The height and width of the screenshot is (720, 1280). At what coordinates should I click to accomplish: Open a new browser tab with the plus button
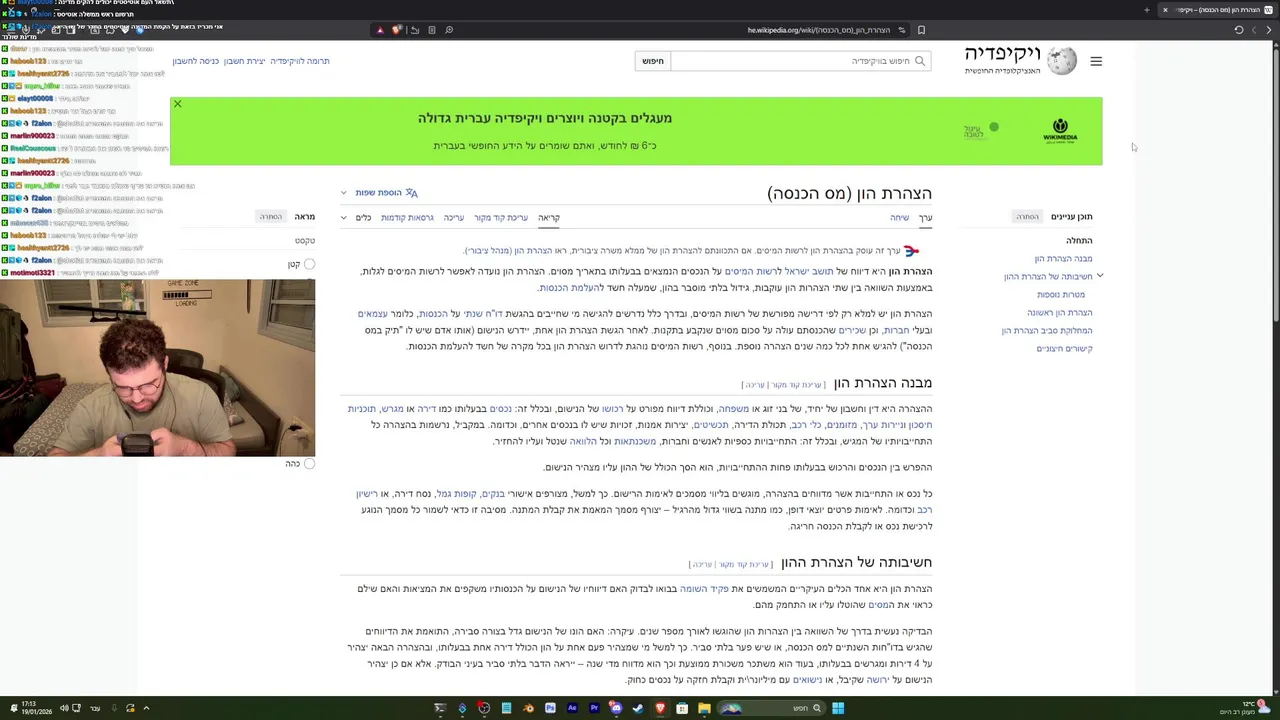coord(1147,10)
